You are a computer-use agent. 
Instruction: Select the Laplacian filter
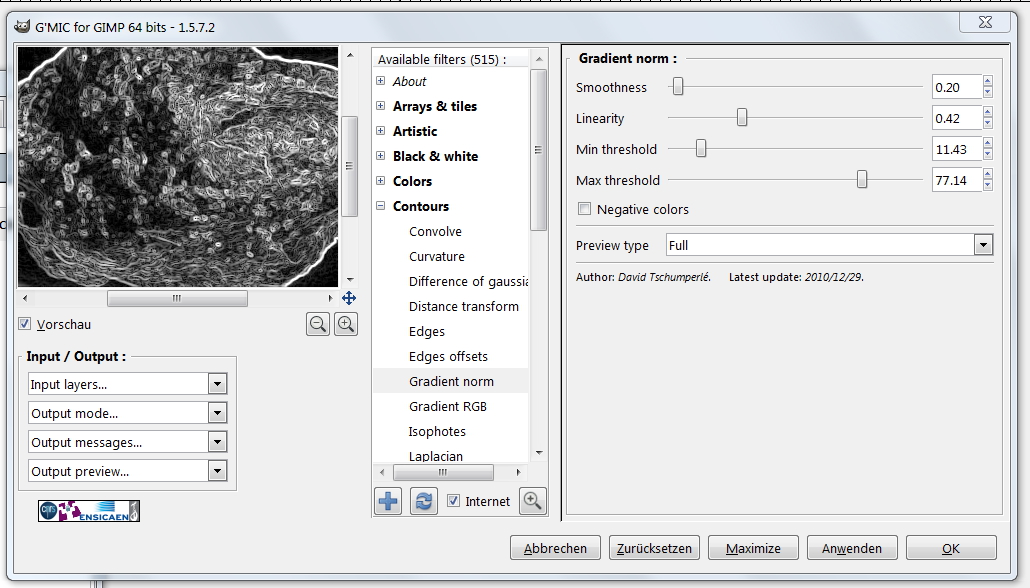[436, 456]
